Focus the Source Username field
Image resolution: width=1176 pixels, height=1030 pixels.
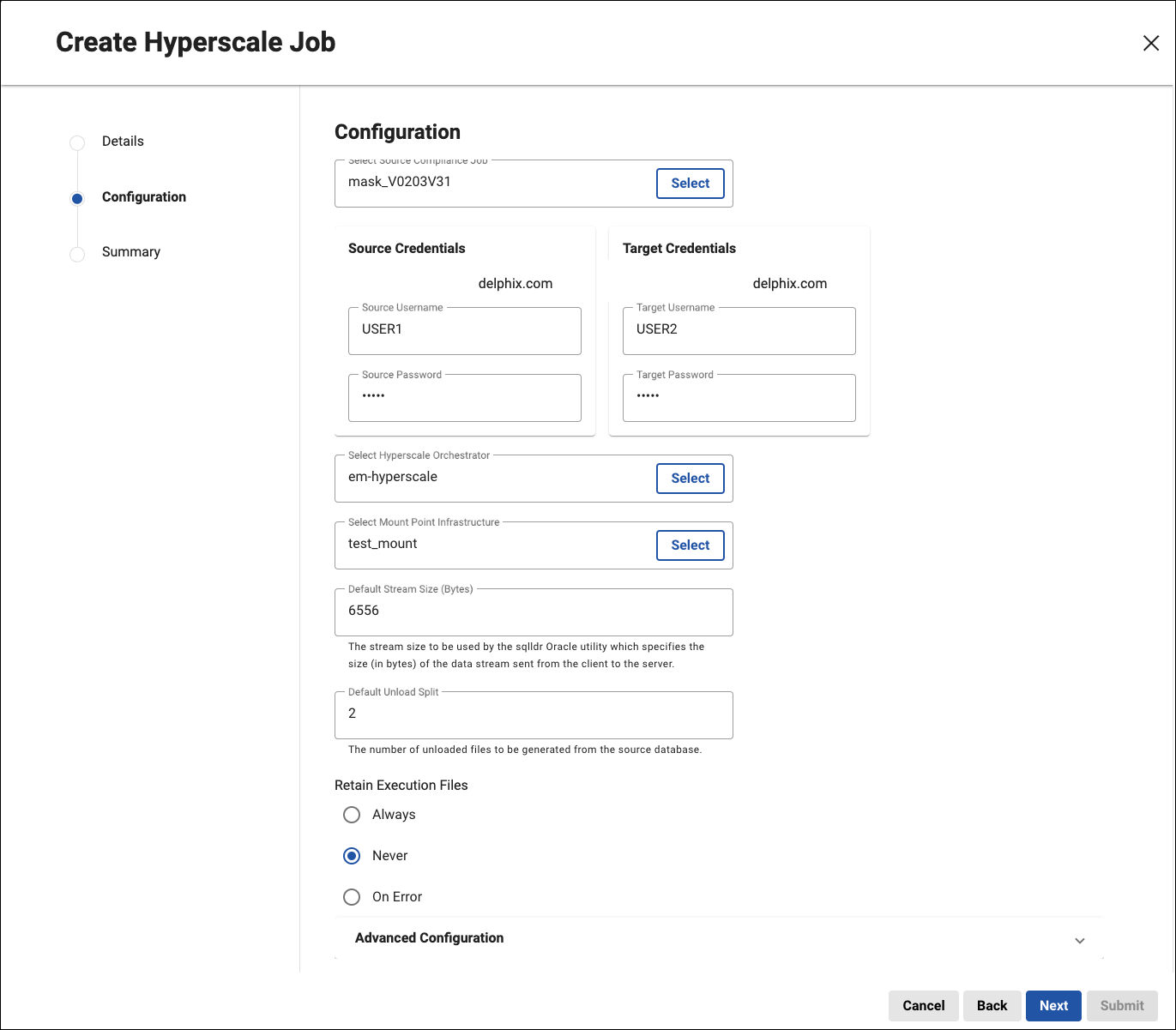[x=464, y=330]
